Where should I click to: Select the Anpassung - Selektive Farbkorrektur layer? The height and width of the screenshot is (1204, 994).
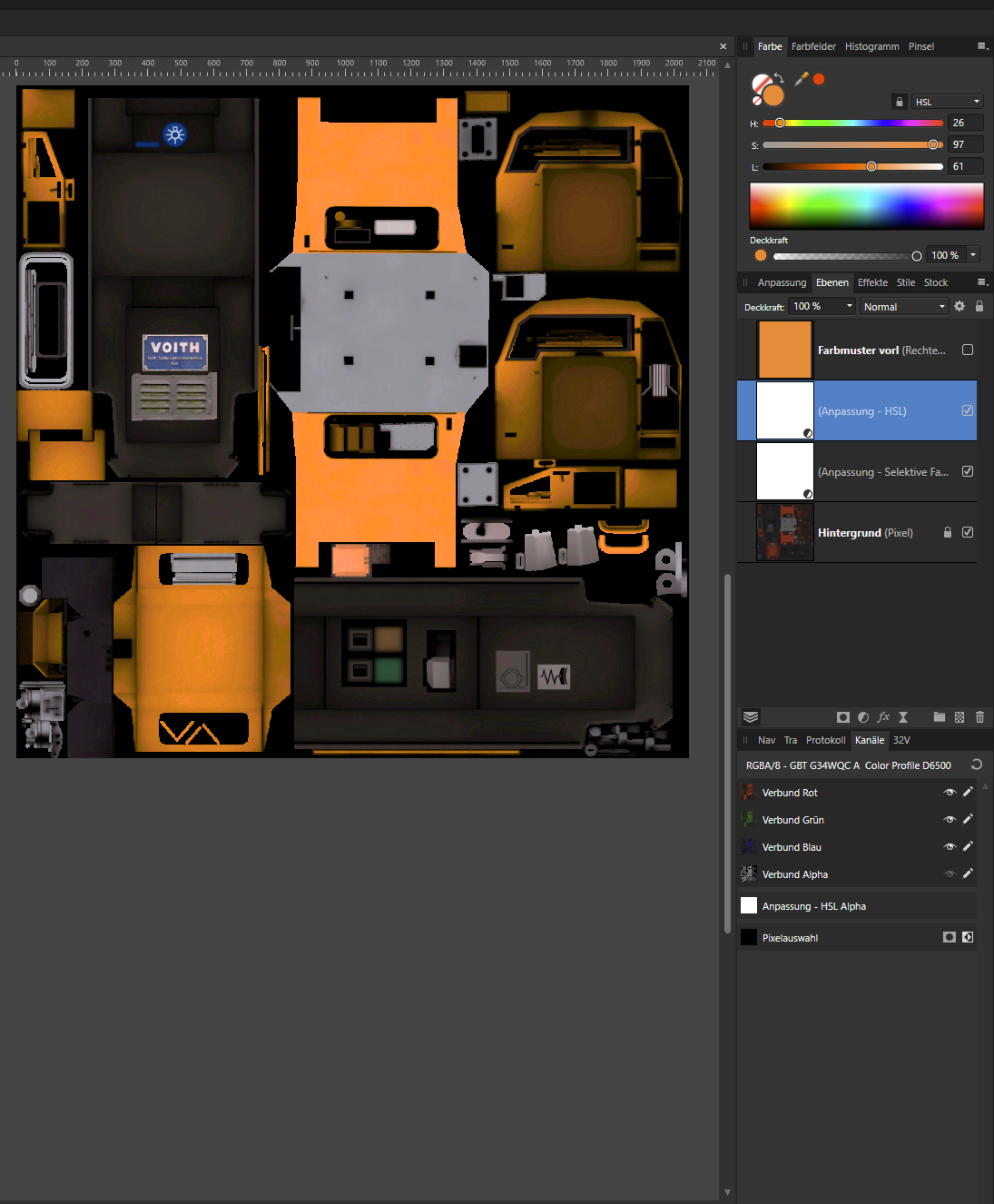click(x=882, y=472)
